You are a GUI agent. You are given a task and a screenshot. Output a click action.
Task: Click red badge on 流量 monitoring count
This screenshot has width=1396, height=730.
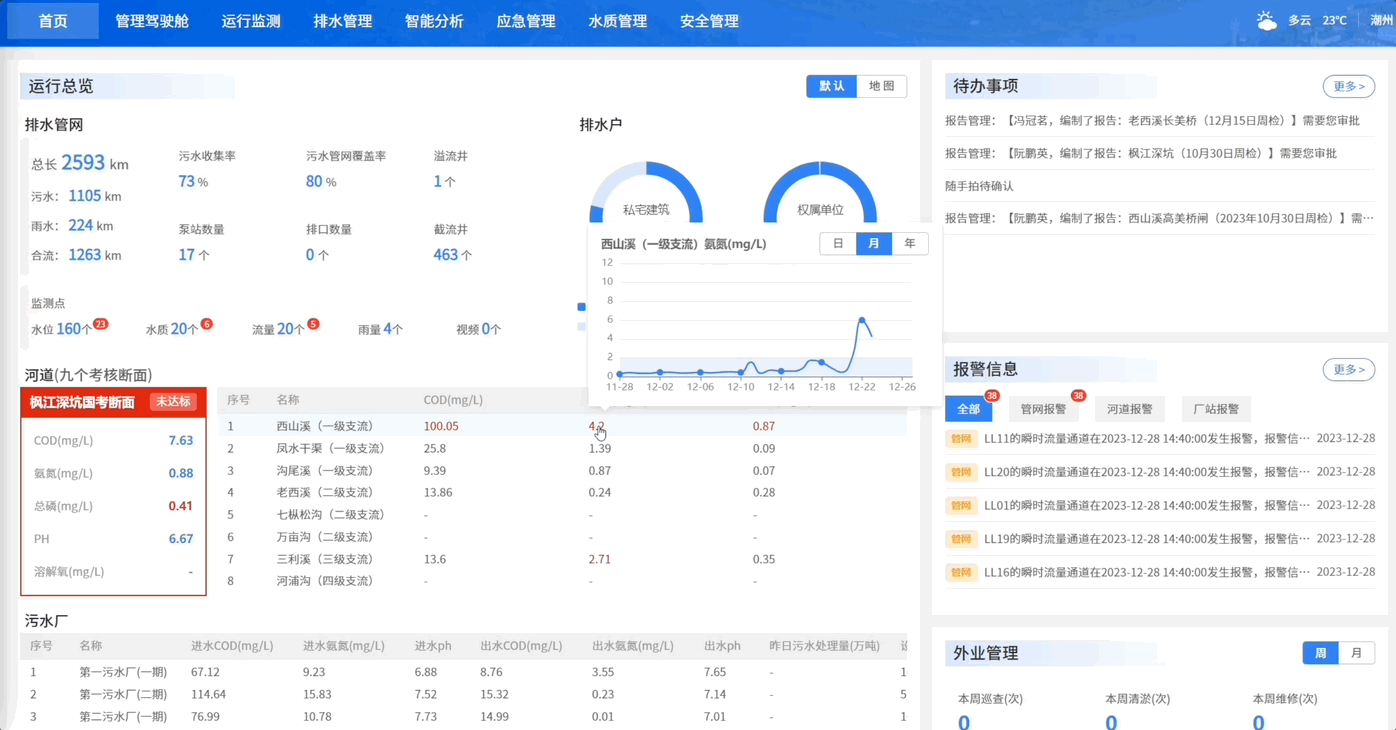(313, 324)
